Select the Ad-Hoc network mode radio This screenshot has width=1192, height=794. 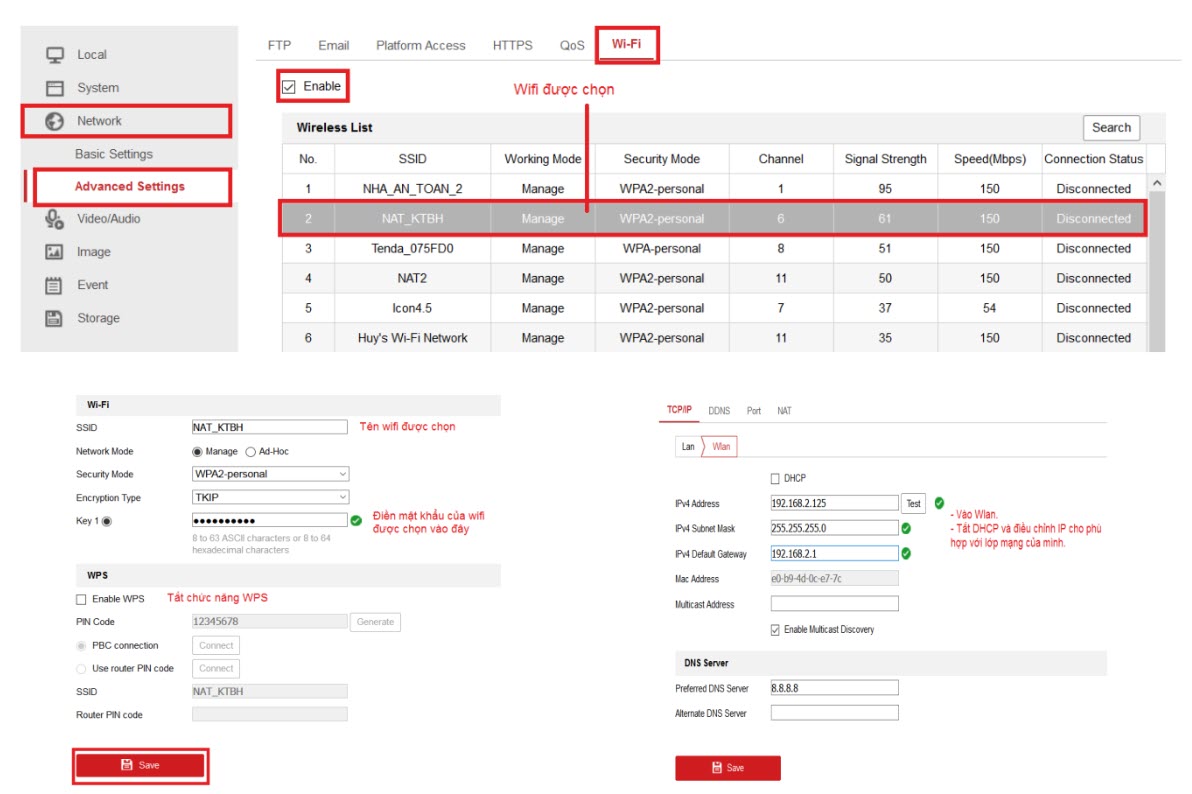(251, 452)
